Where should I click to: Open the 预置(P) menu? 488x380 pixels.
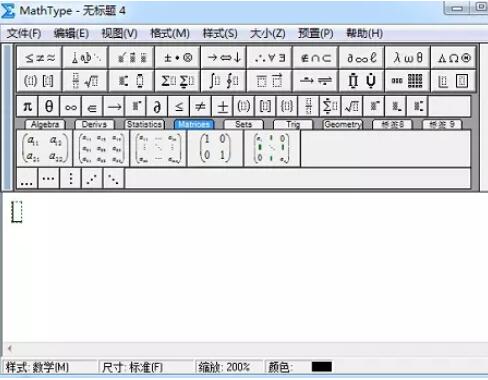point(316,33)
